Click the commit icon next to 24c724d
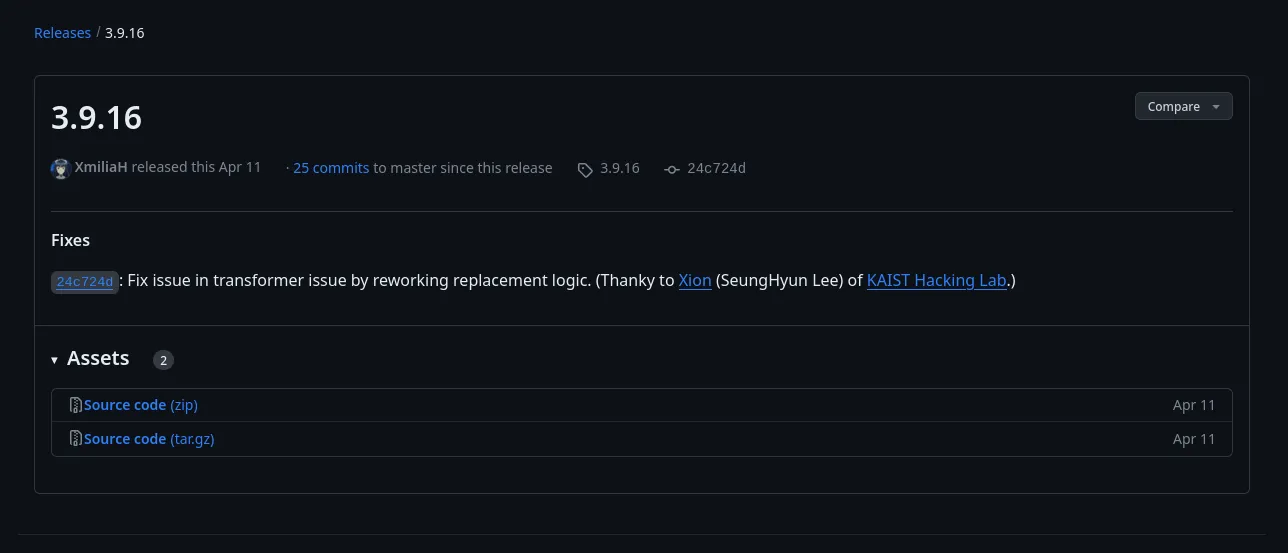The image size is (1288, 553). tap(672, 169)
